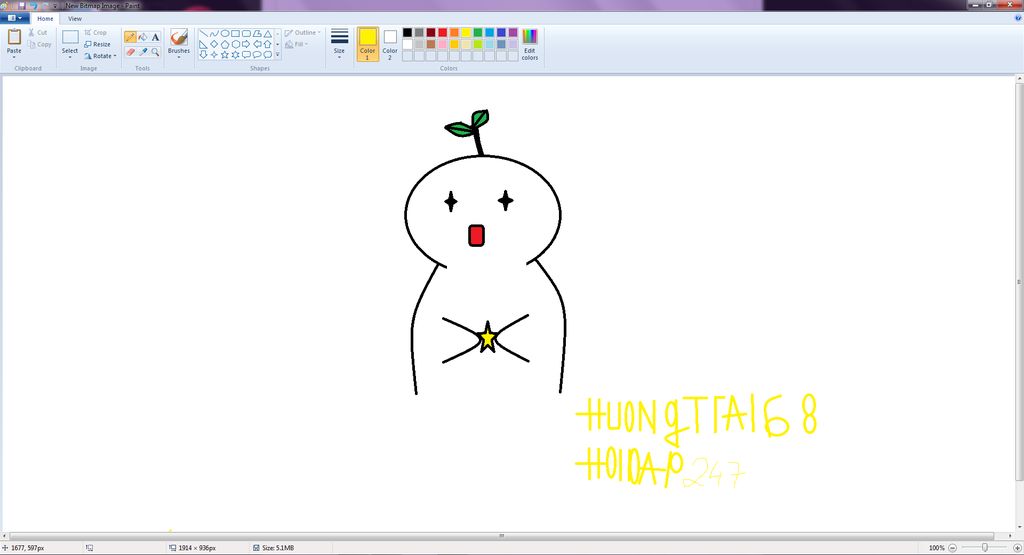Image resolution: width=1024 pixels, height=555 pixels.
Task: Pick the purple color swatch
Action: pyautogui.click(x=513, y=33)
